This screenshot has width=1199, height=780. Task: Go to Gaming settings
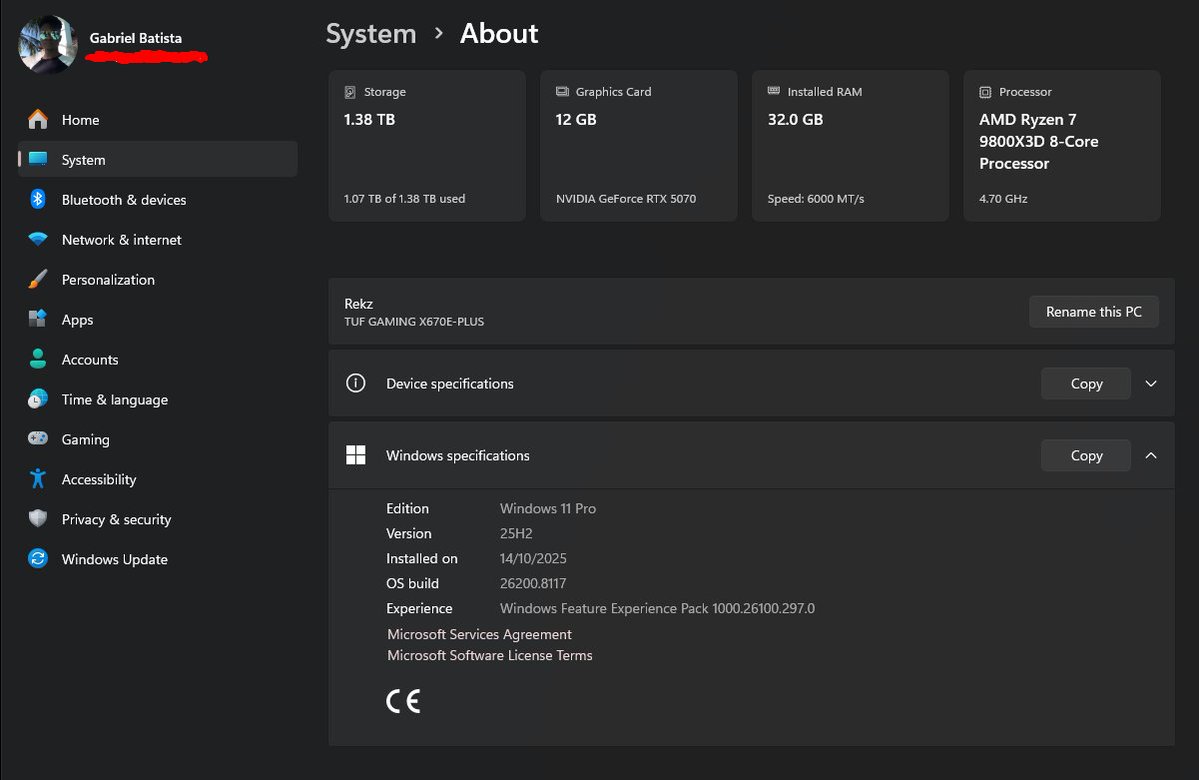[158, 439]
